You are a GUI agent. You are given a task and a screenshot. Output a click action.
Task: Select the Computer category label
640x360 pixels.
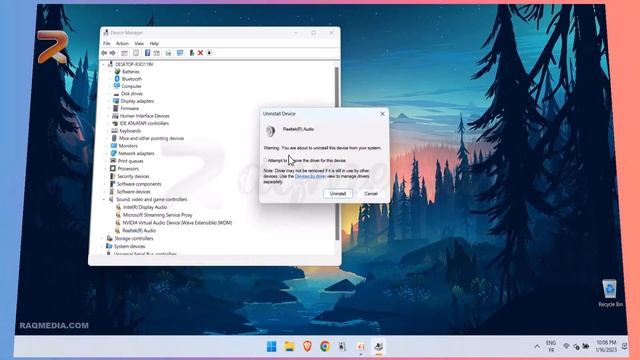pos(131,86)
